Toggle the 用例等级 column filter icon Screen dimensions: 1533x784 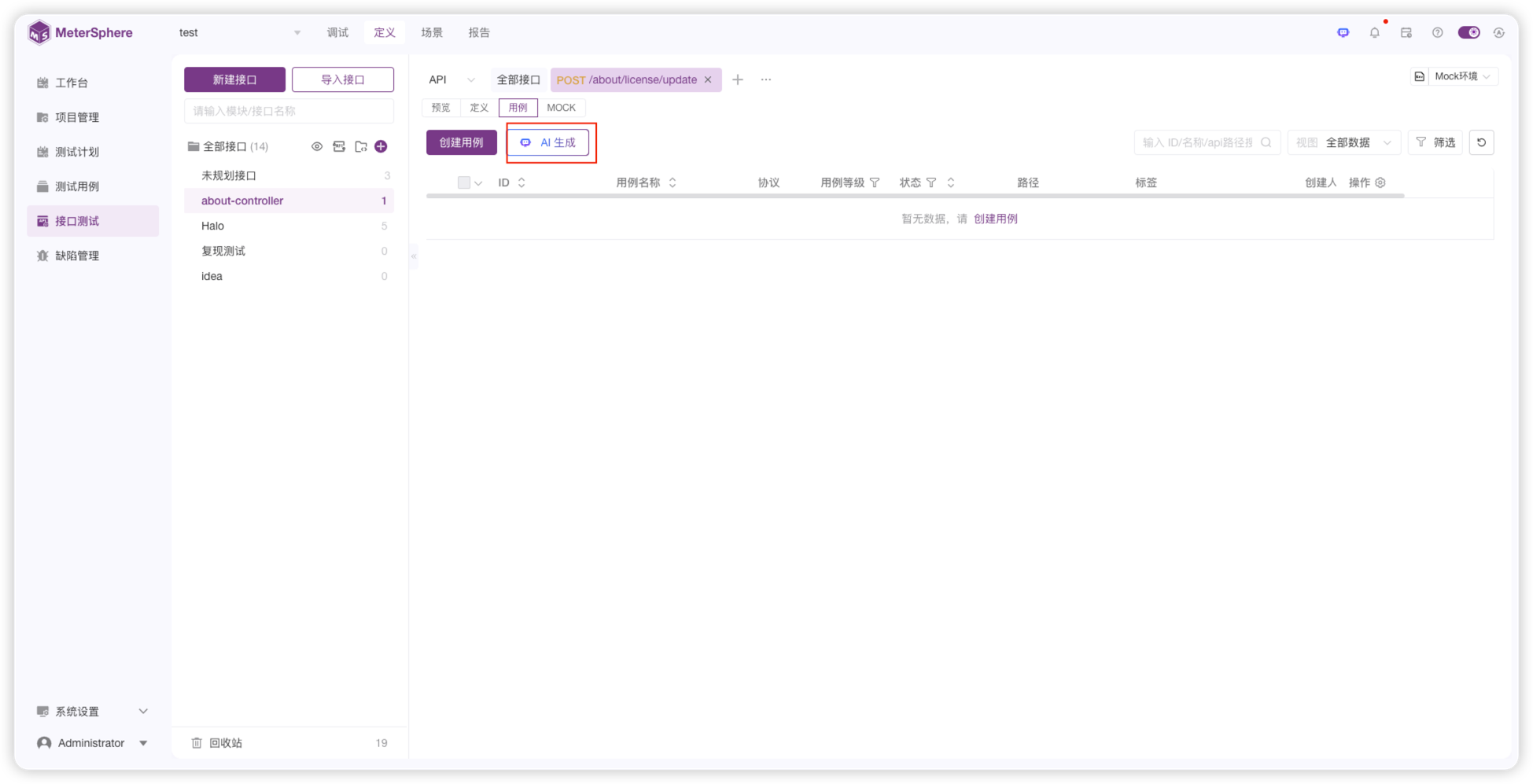[x=875, y=182]
